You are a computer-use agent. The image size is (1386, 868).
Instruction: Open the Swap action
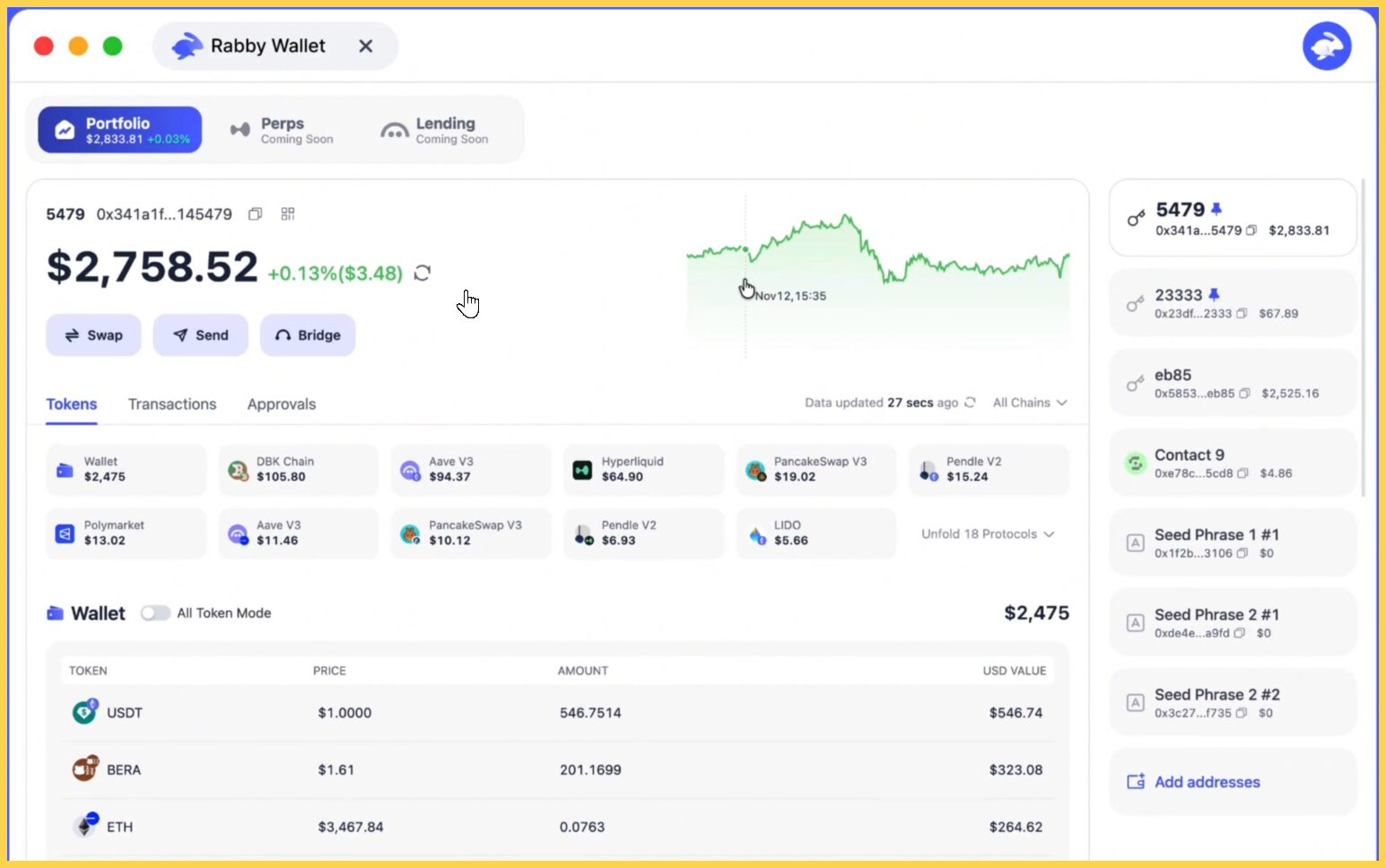(93, 335)
